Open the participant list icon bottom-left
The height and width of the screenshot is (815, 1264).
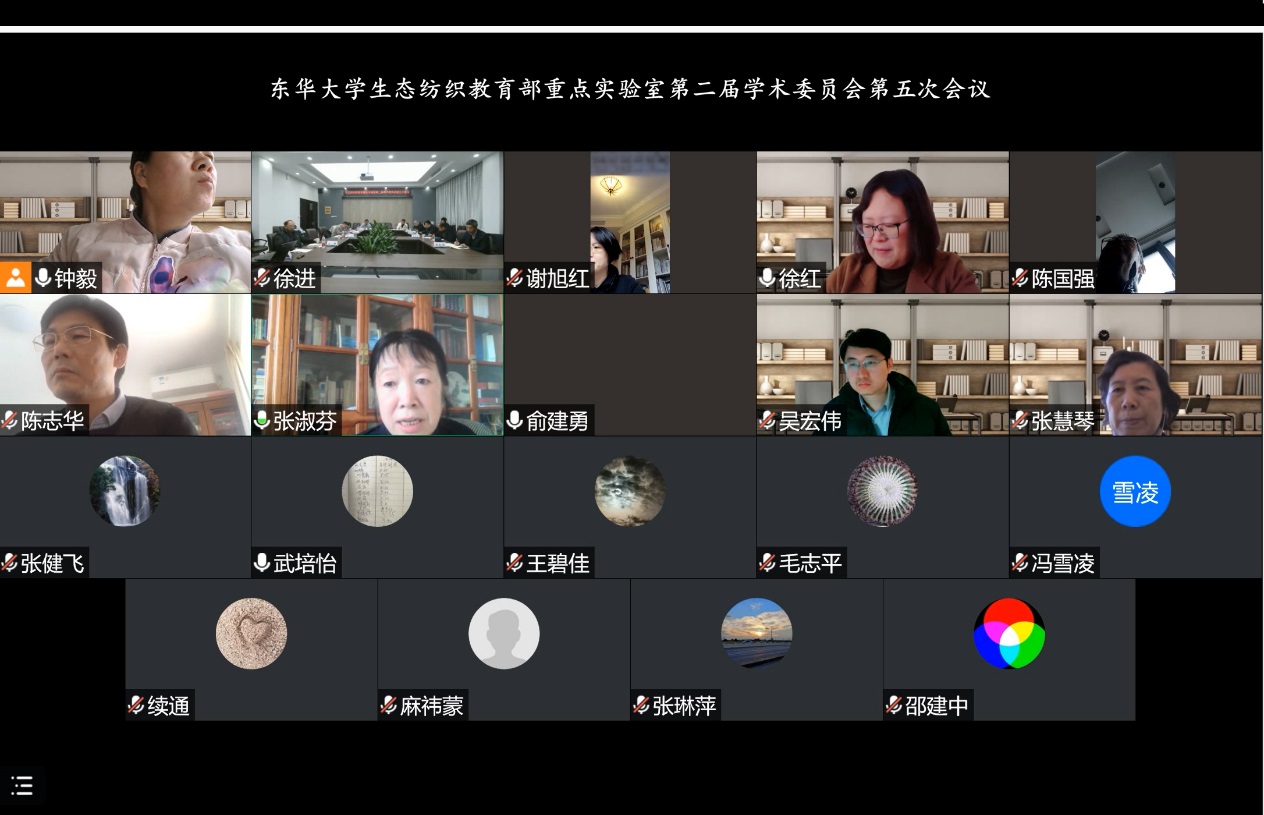[22, 786]
